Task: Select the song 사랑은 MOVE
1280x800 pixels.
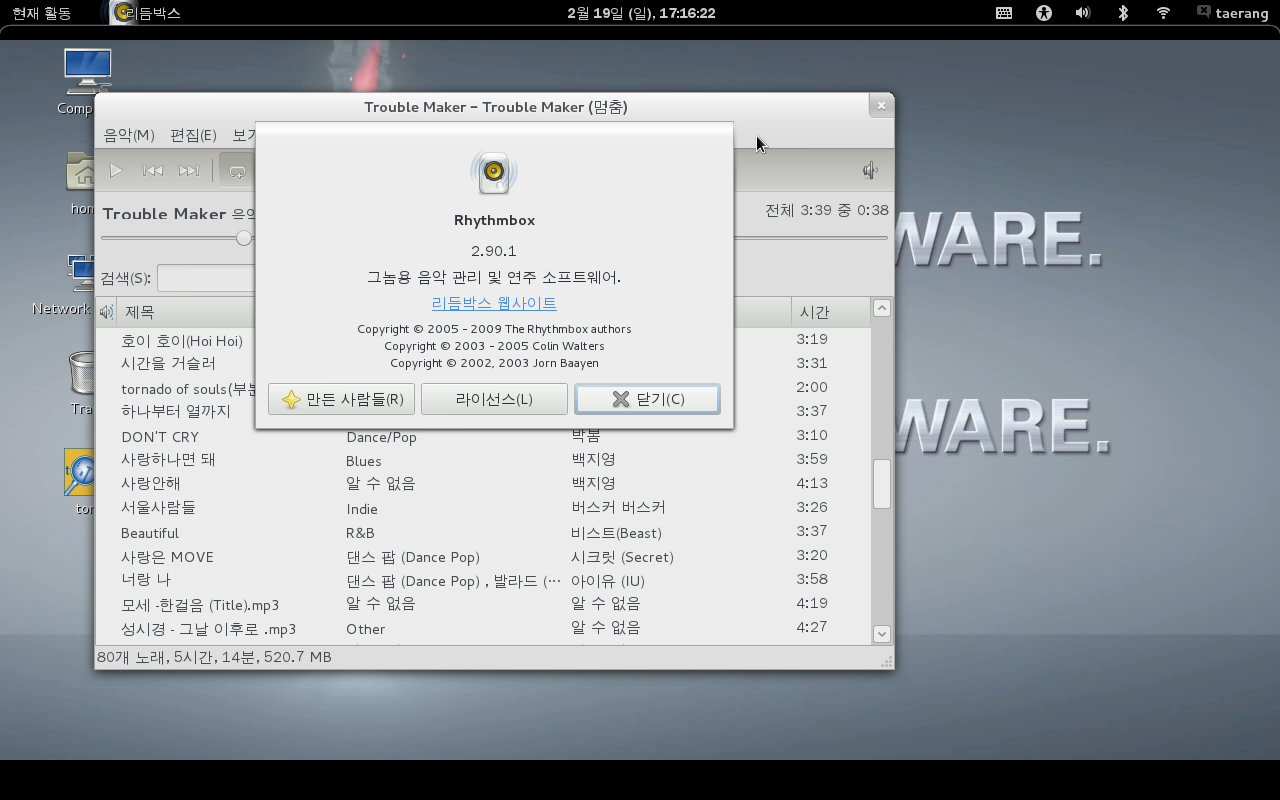Action: pyautogui.click(x=167, y=557)
